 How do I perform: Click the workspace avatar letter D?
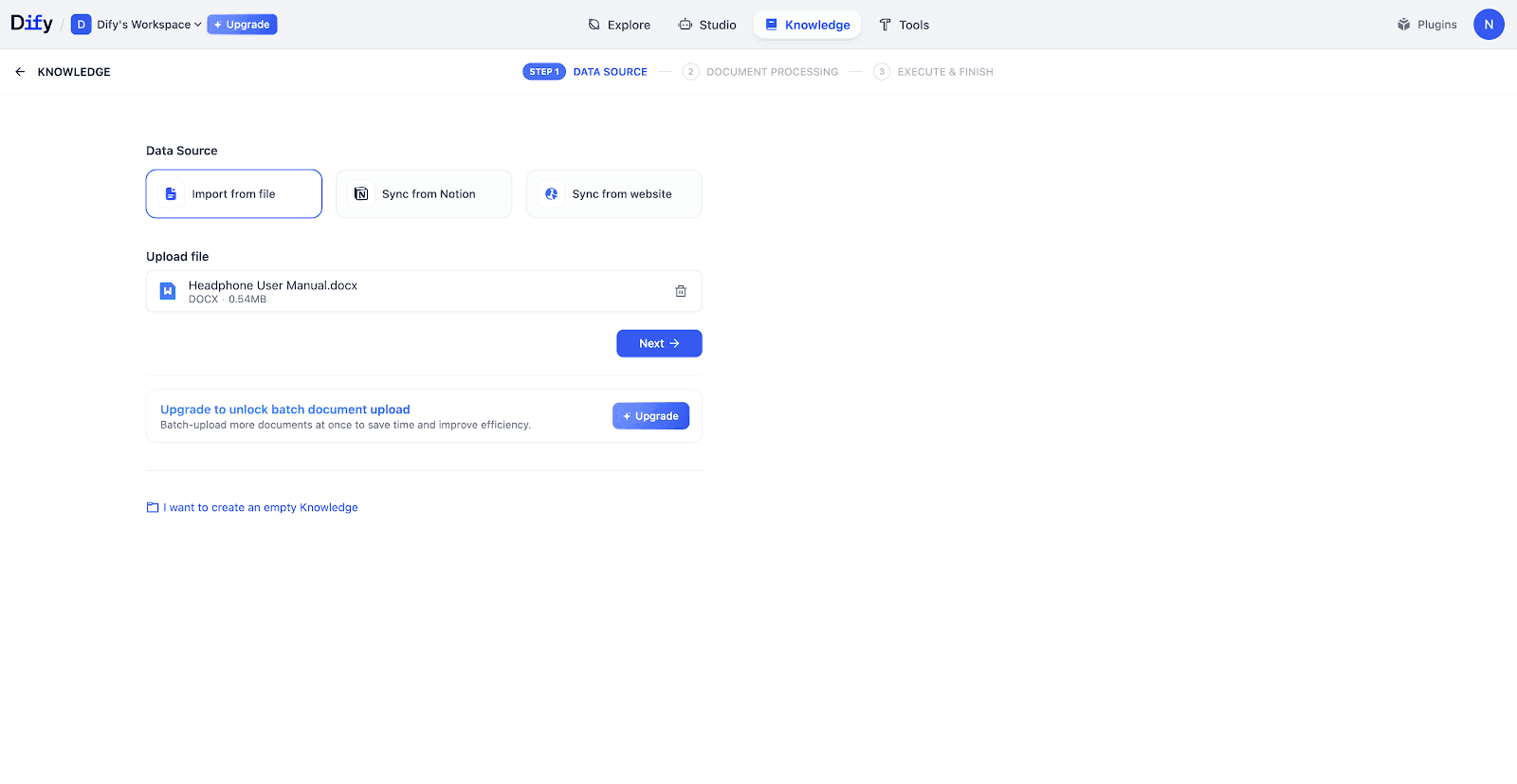tap(82, 25)
